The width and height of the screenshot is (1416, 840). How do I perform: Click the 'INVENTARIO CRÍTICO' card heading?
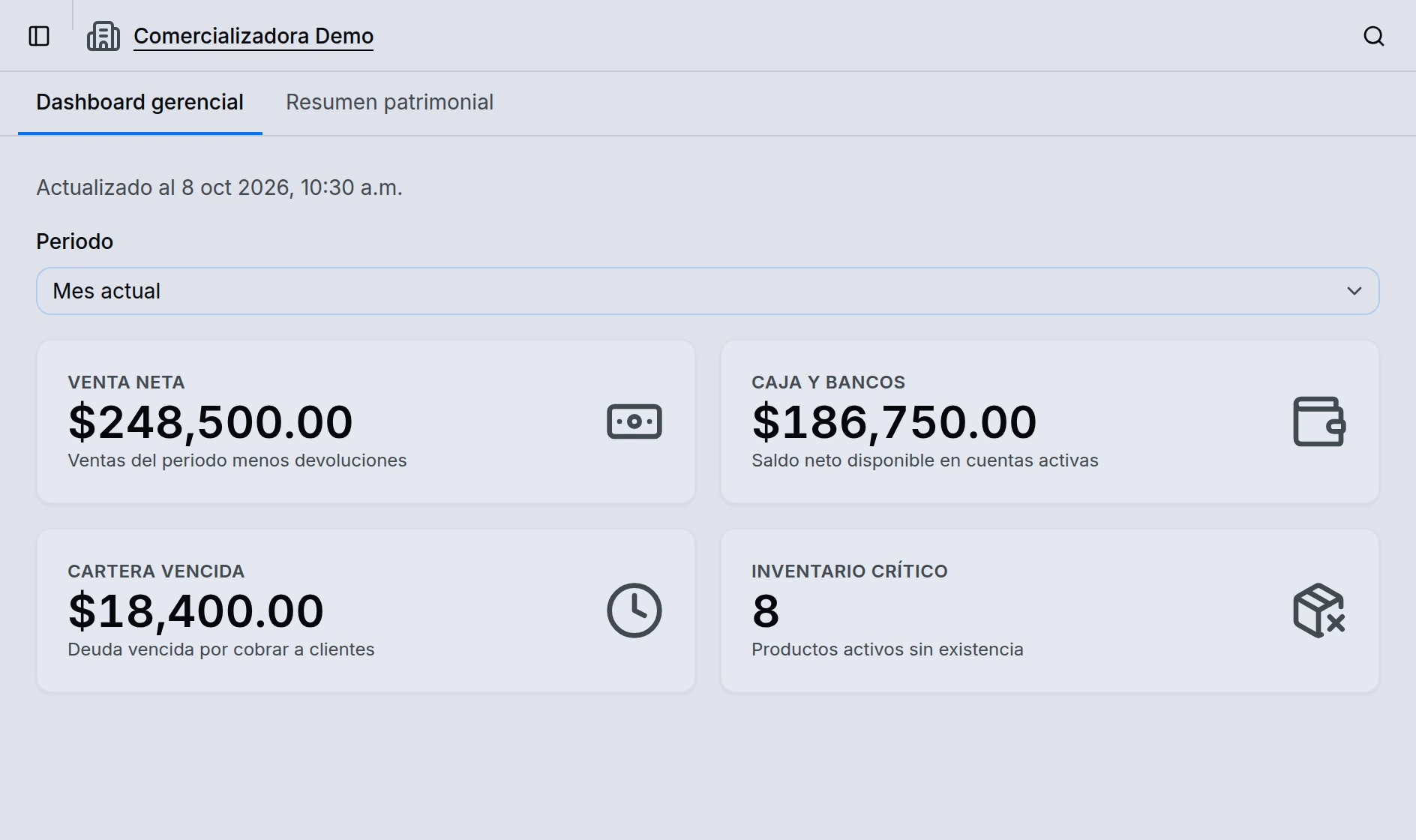(850, 571)
